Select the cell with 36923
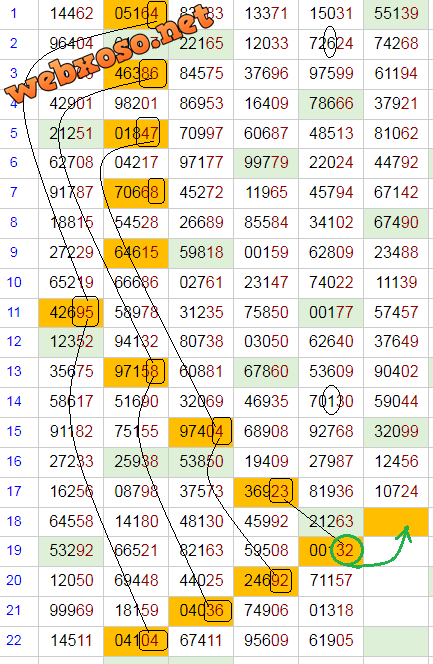Image resolution: width=433 pixels, height=664 pixels. tap(266, 491)
